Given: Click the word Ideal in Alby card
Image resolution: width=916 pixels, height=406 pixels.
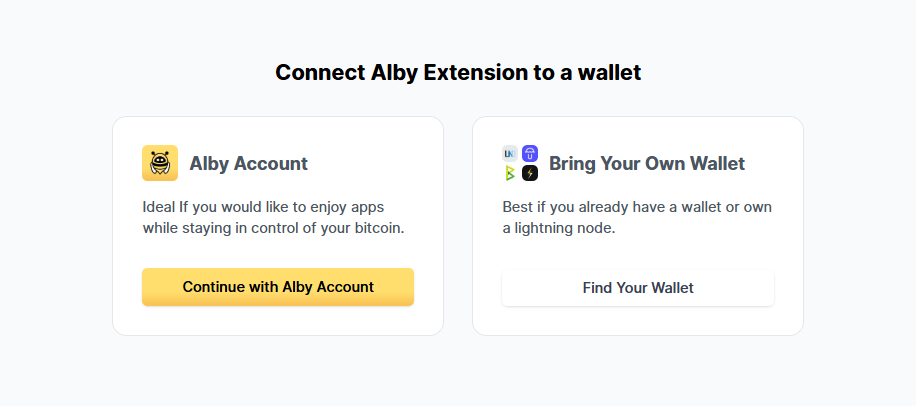Looking at the screenshot, I should tap(159, 207).
